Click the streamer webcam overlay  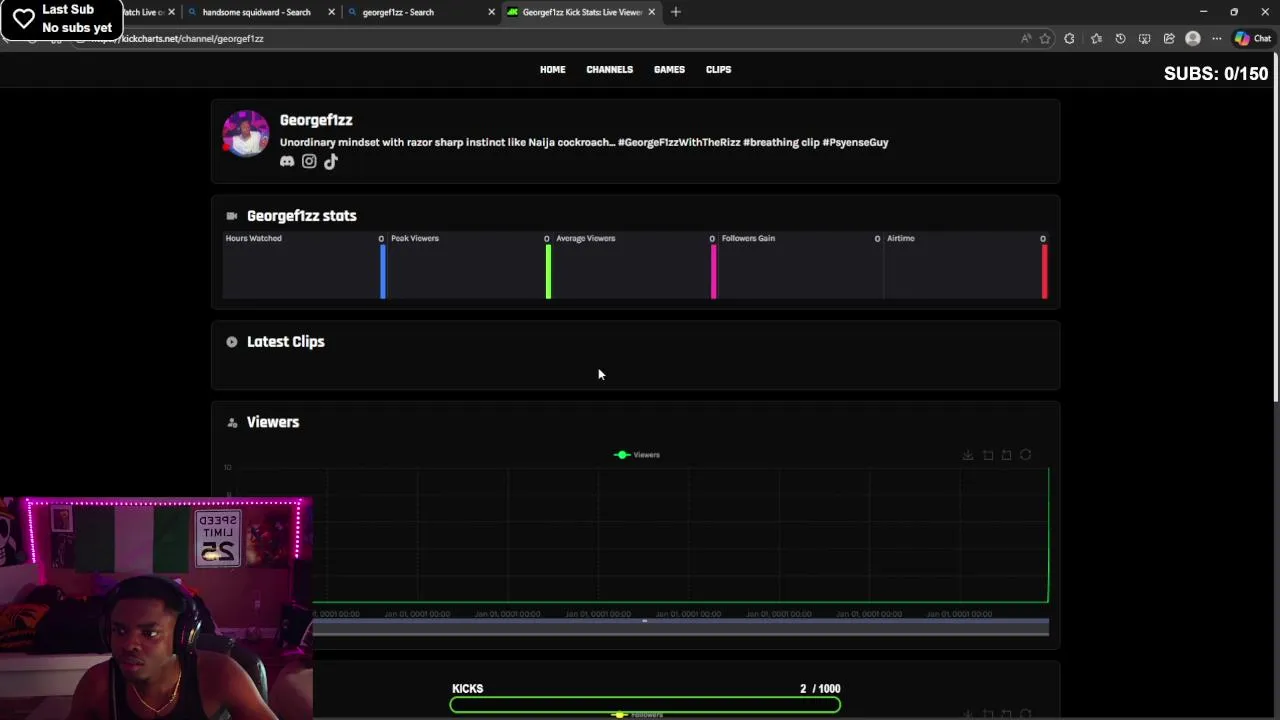156,608
